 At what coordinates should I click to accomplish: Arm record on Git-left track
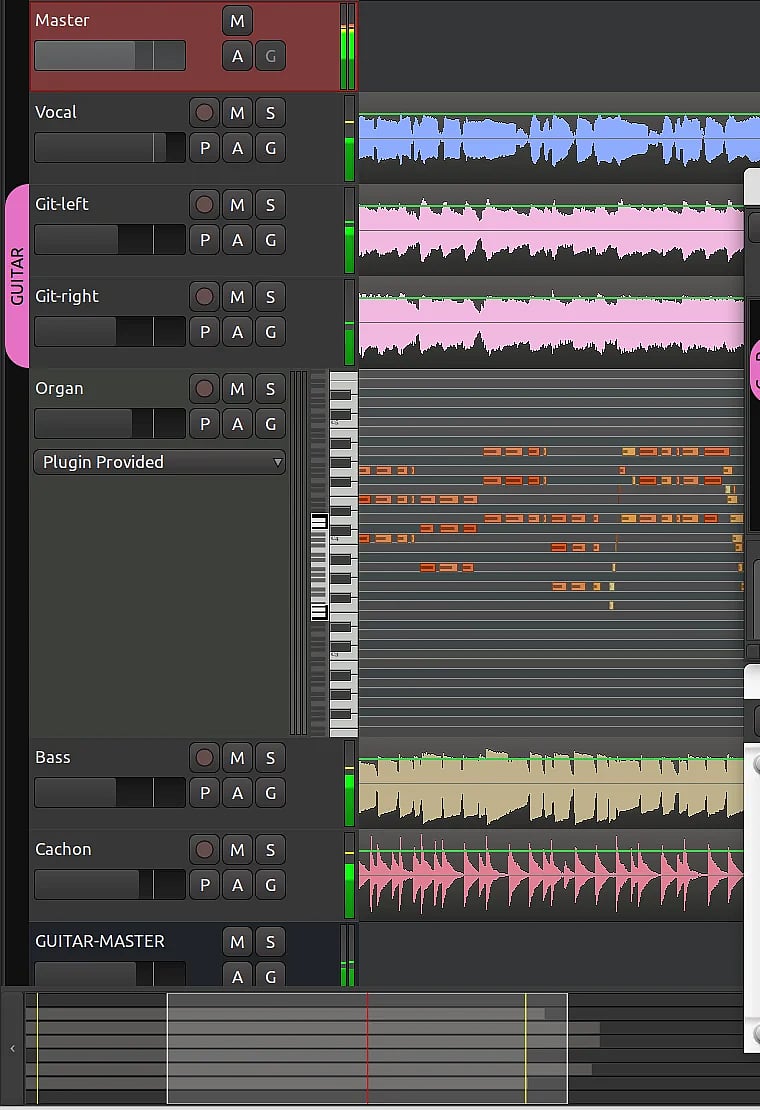204,205
